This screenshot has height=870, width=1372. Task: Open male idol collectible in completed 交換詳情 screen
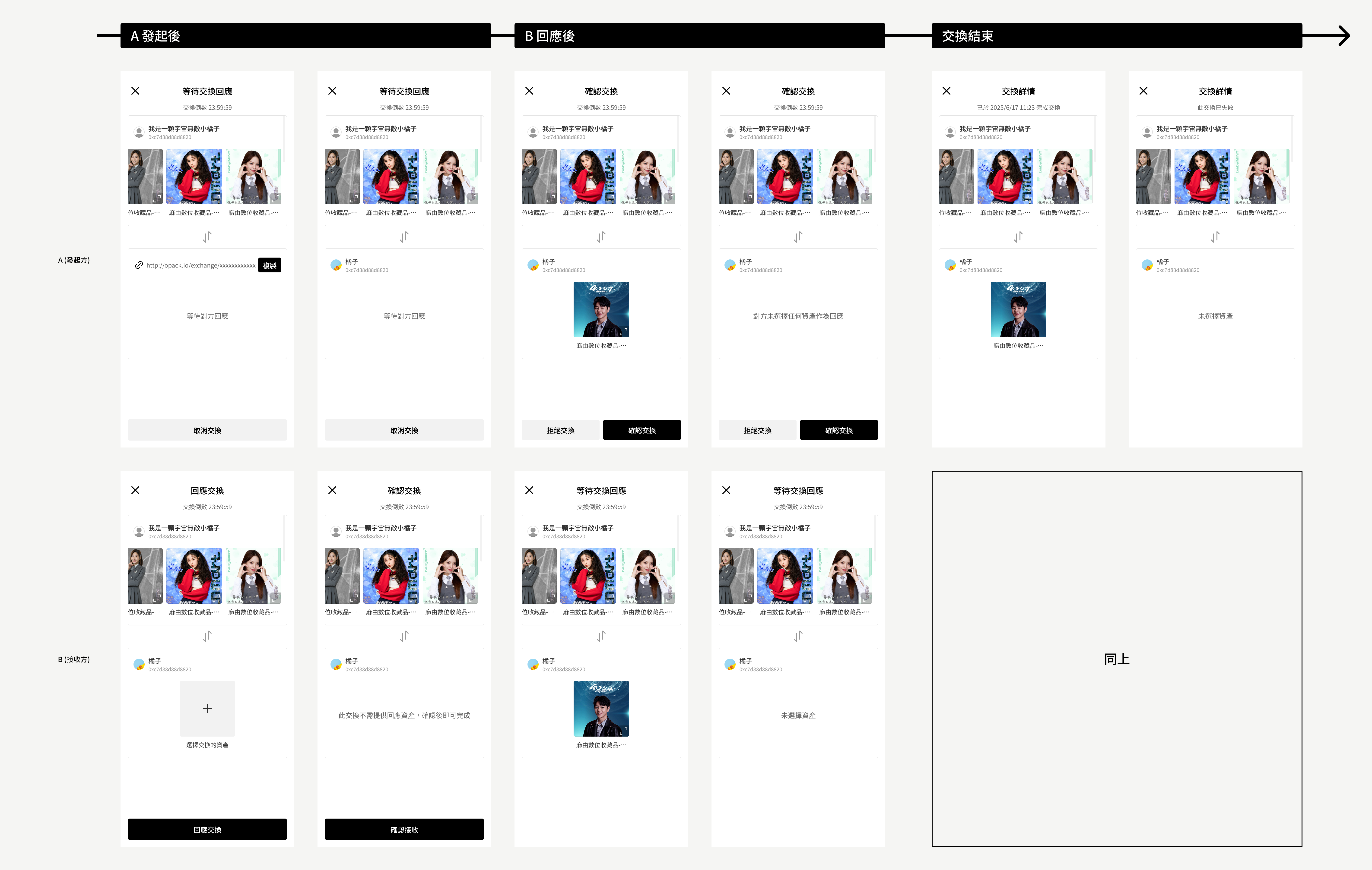tap(1019, 310)
